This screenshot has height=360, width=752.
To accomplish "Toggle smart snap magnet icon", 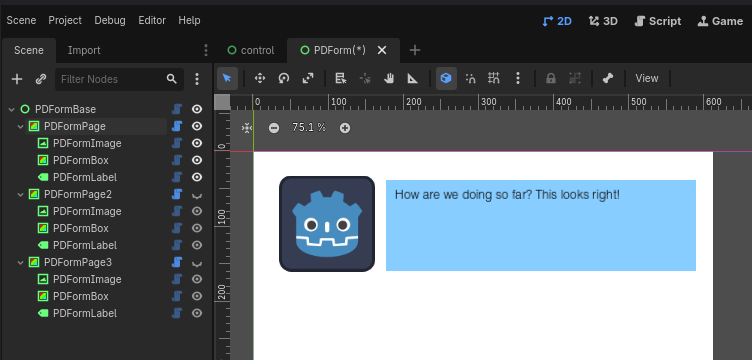I will (x=470, y=78).
